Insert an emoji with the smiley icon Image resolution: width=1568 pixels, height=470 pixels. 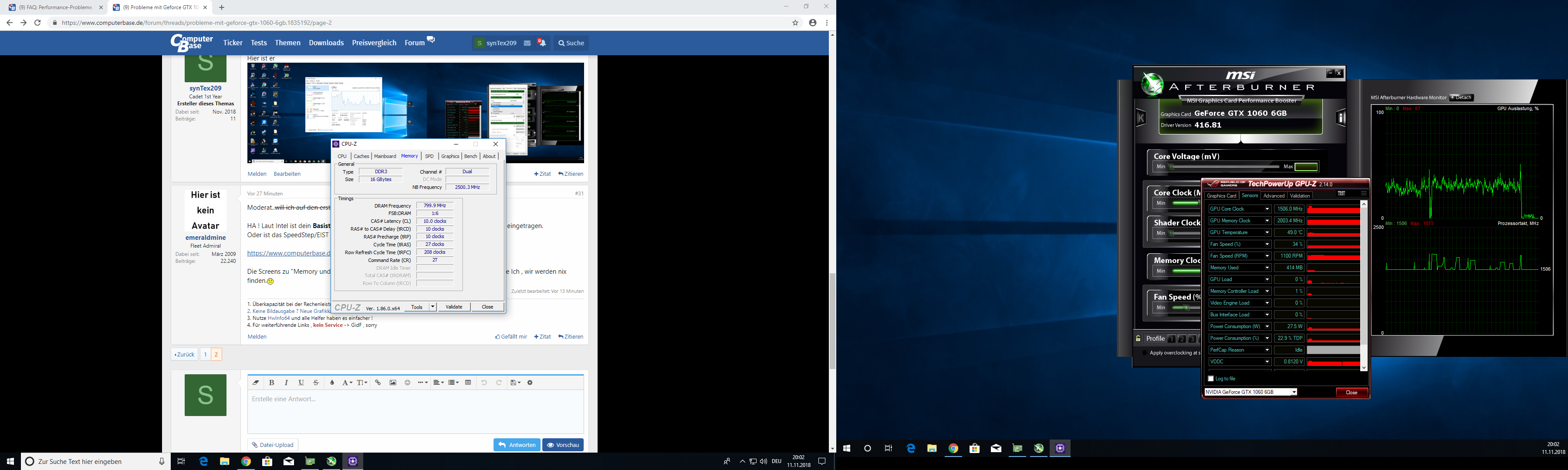tap(407, 383)
